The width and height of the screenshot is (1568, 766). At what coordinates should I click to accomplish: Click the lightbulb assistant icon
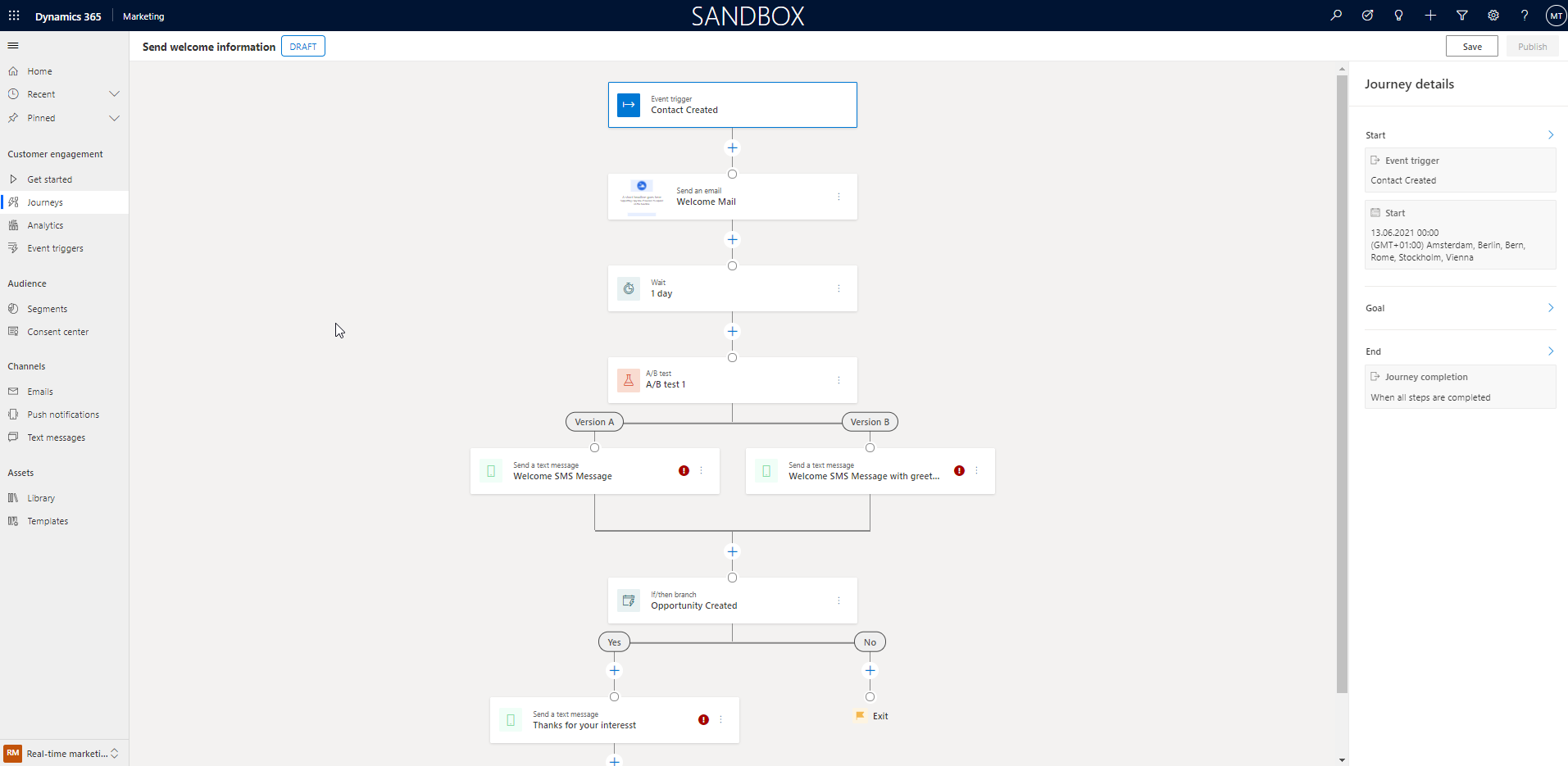pyautogui.click(x=1398, y=16)
